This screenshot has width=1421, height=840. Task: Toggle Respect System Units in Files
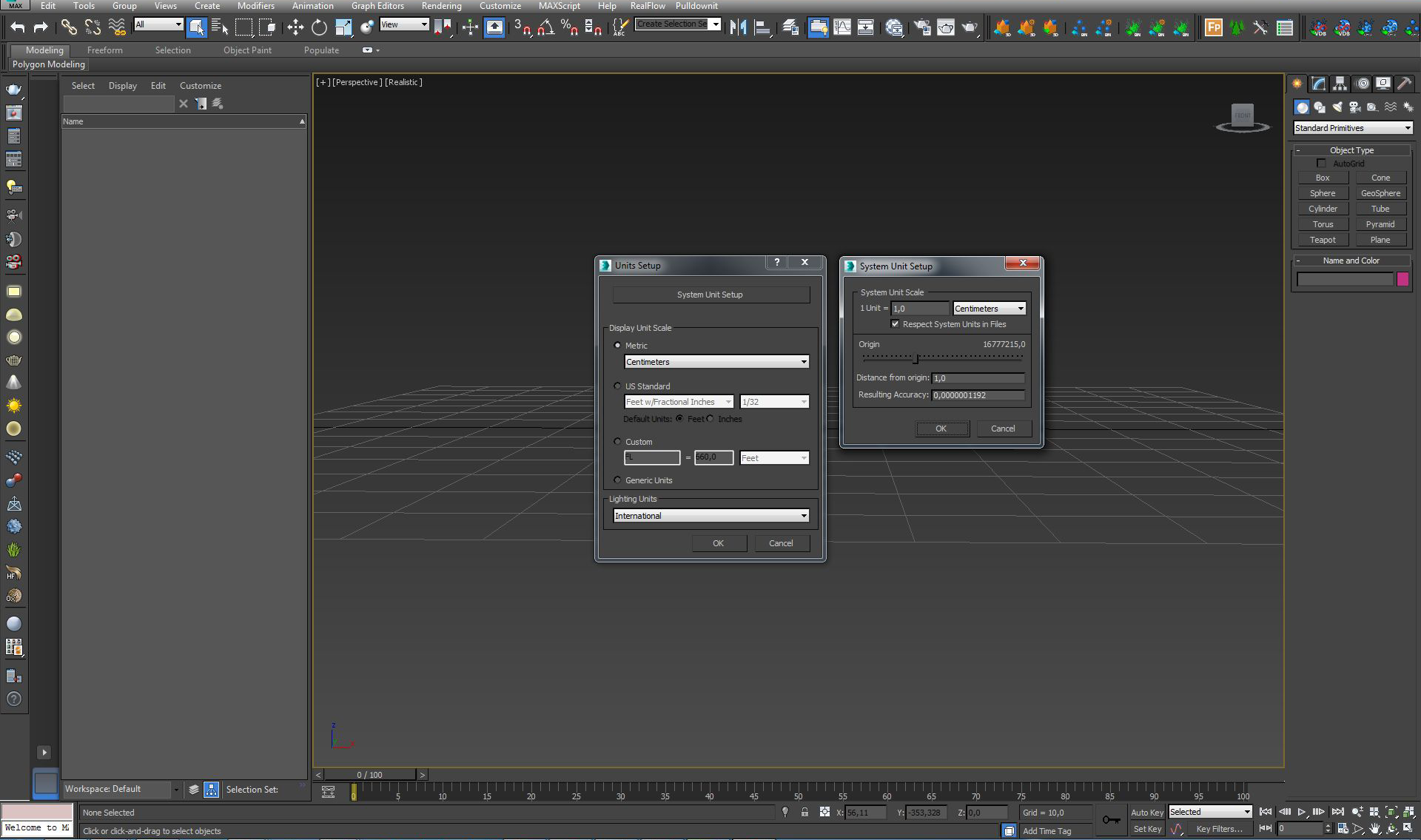(896, 324)
